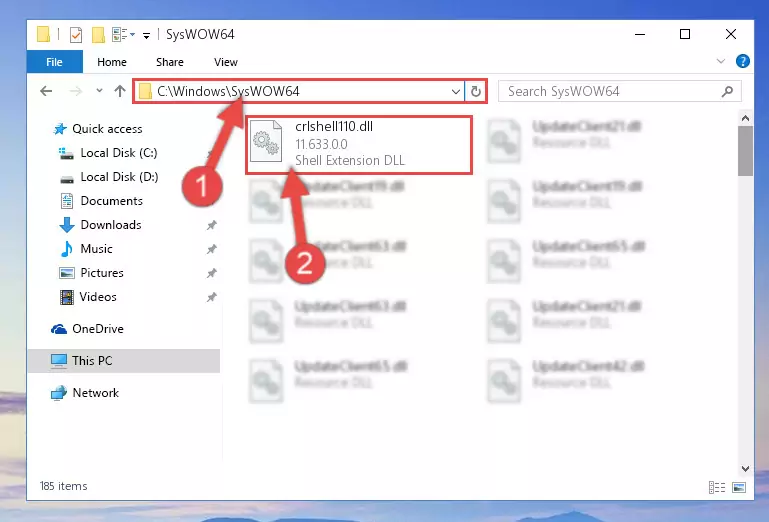769x522 pixels.
Task: Click the Pictures sidebar icon
Action: (67, 273)
